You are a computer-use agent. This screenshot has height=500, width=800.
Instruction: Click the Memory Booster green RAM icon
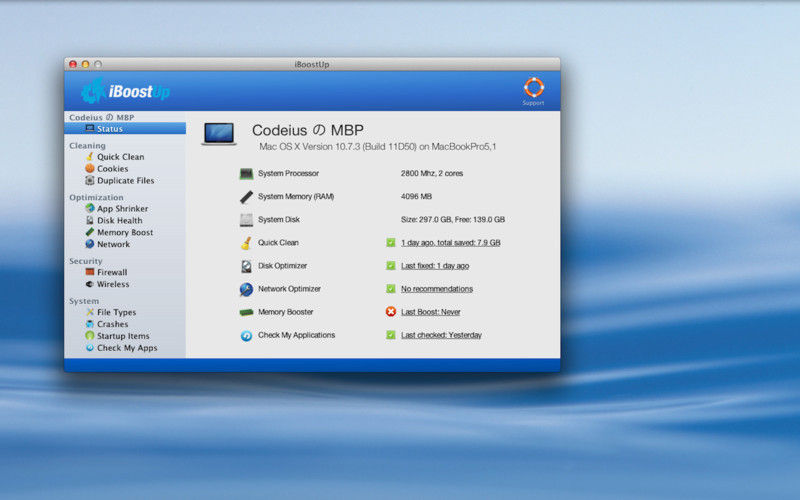tap(246, 312)
